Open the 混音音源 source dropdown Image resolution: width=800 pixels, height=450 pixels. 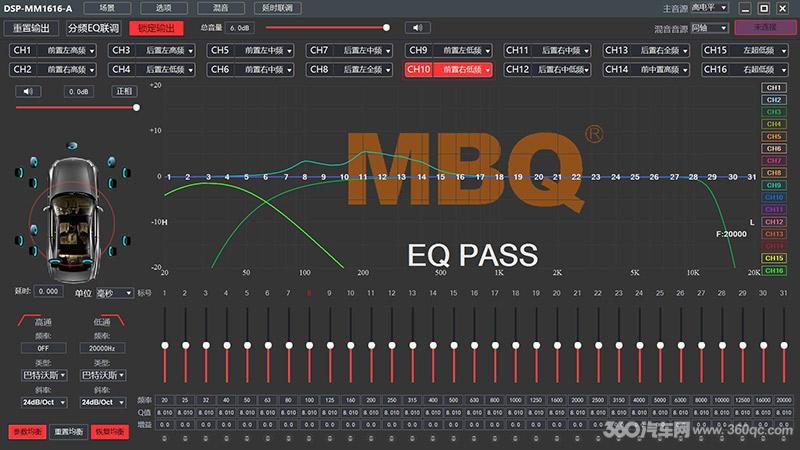pos(709,28)
